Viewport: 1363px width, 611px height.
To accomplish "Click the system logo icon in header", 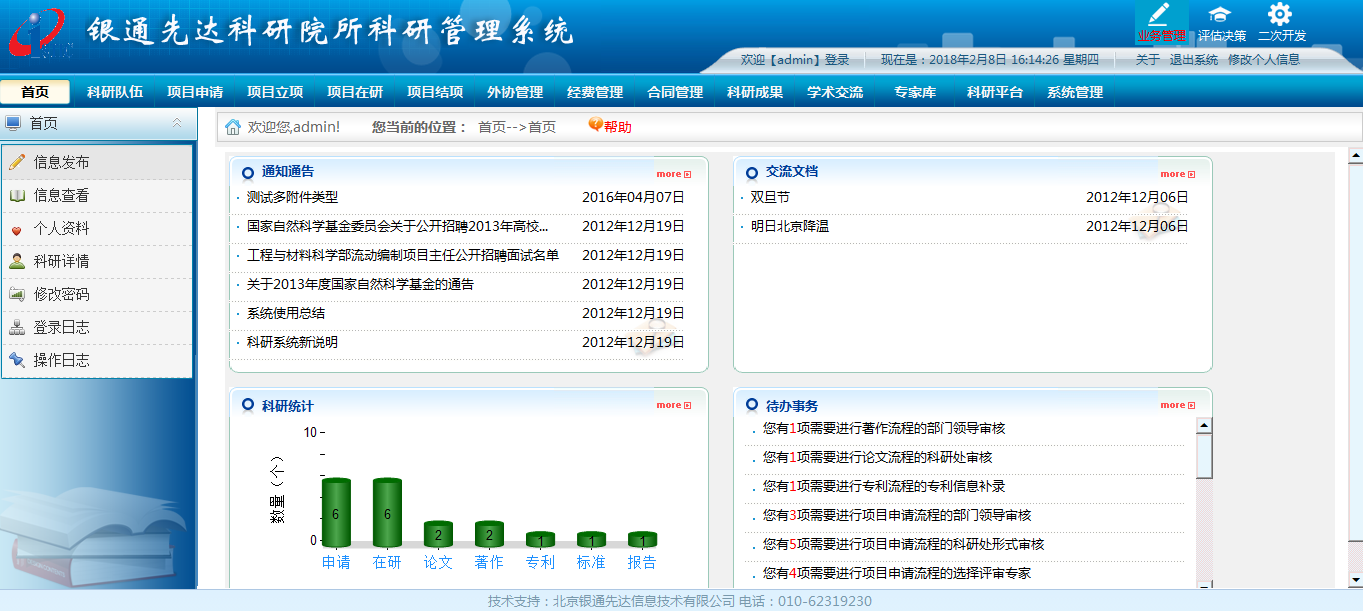I will pos(38,35).
